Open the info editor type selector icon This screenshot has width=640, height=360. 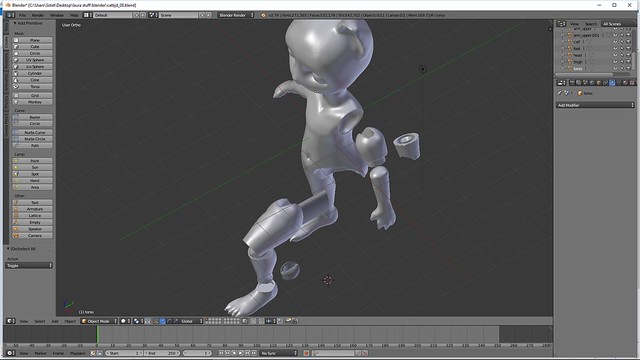click(x=10, y=15)
